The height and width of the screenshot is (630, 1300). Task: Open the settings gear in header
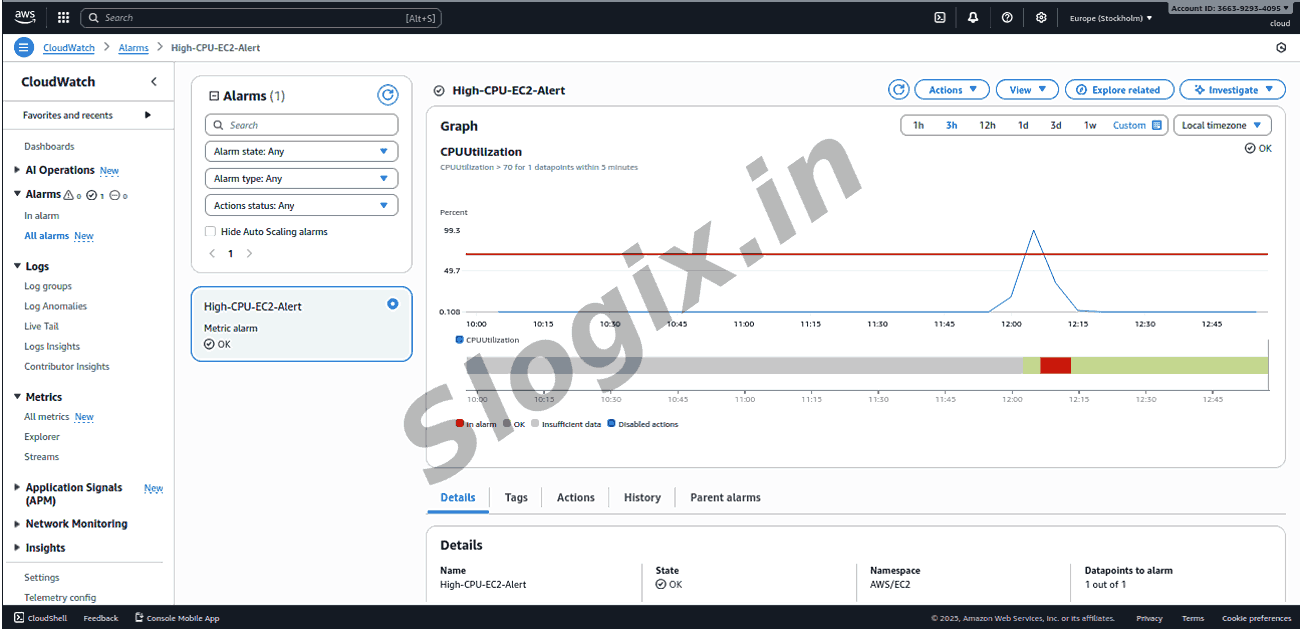pos(1041,18)
